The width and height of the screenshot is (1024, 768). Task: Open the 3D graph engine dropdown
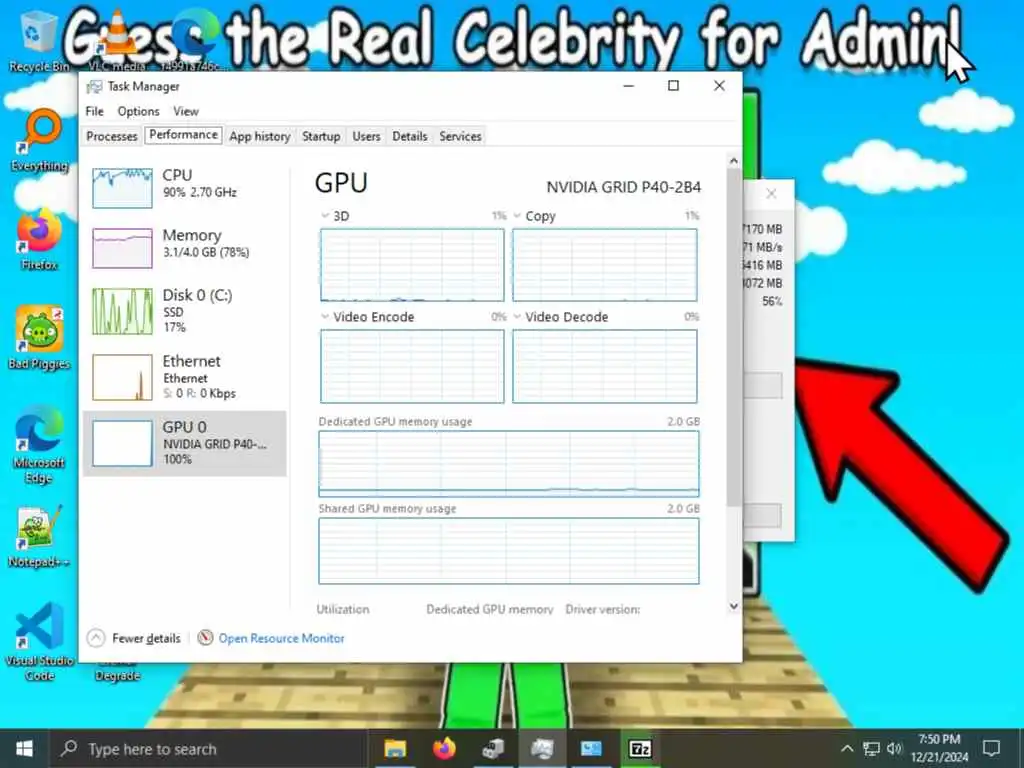point(325,216)
